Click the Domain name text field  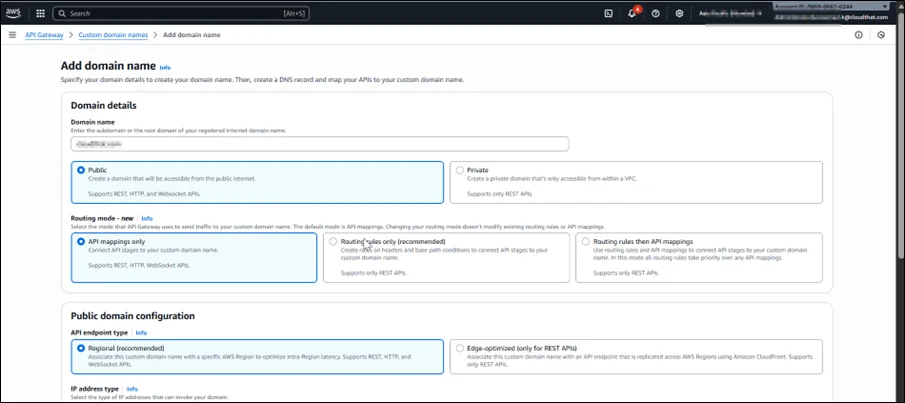[x=319, y=144]
